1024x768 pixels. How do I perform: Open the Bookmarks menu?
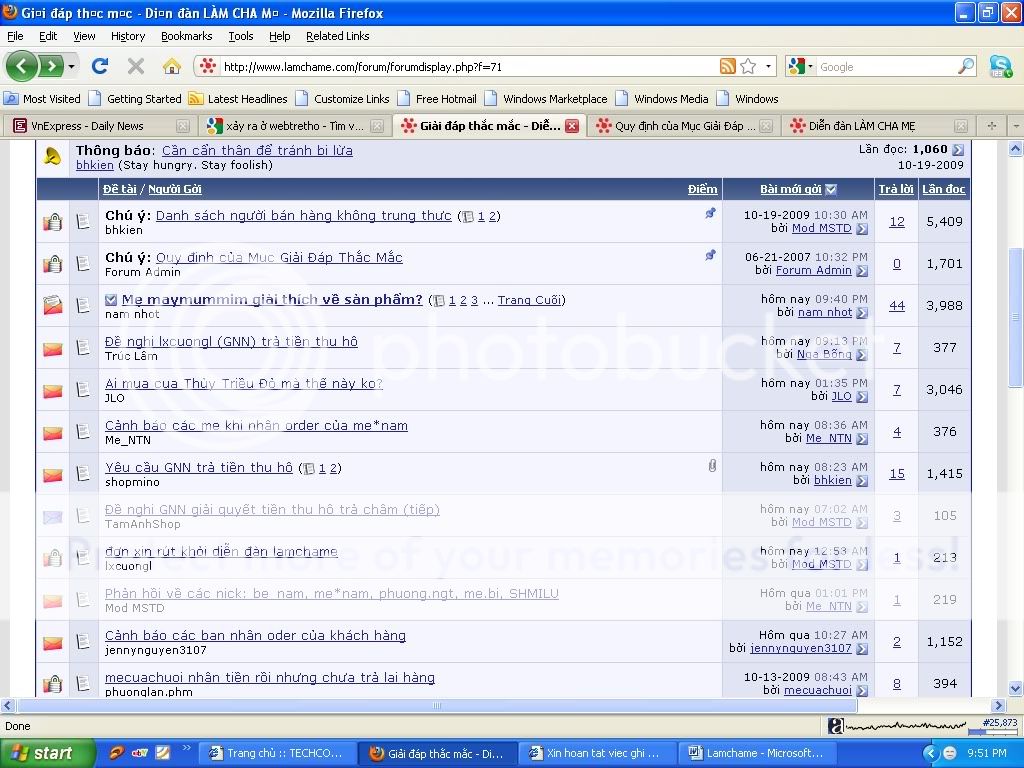click(186, 36)
